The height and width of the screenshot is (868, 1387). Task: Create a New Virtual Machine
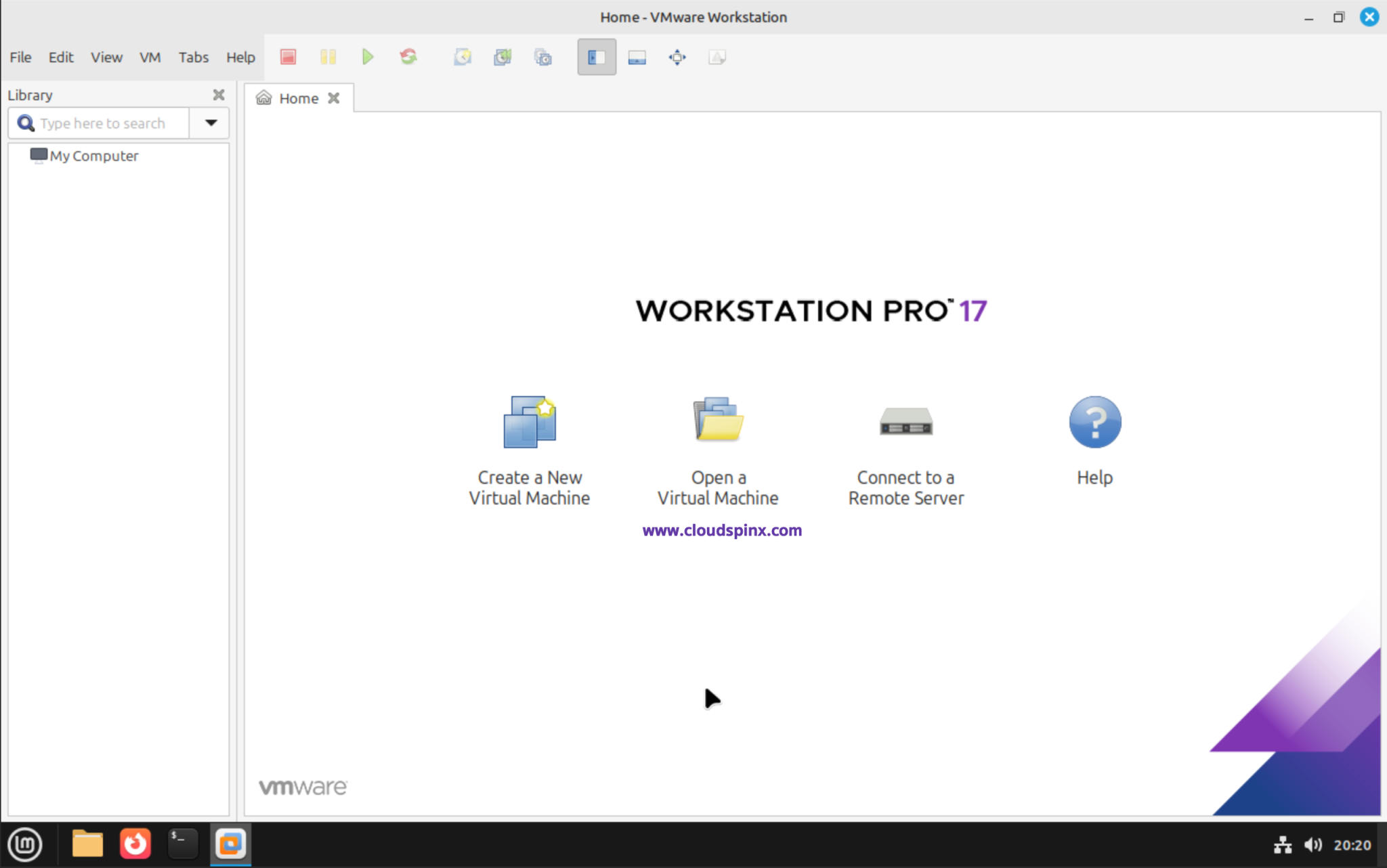point(530,447)
